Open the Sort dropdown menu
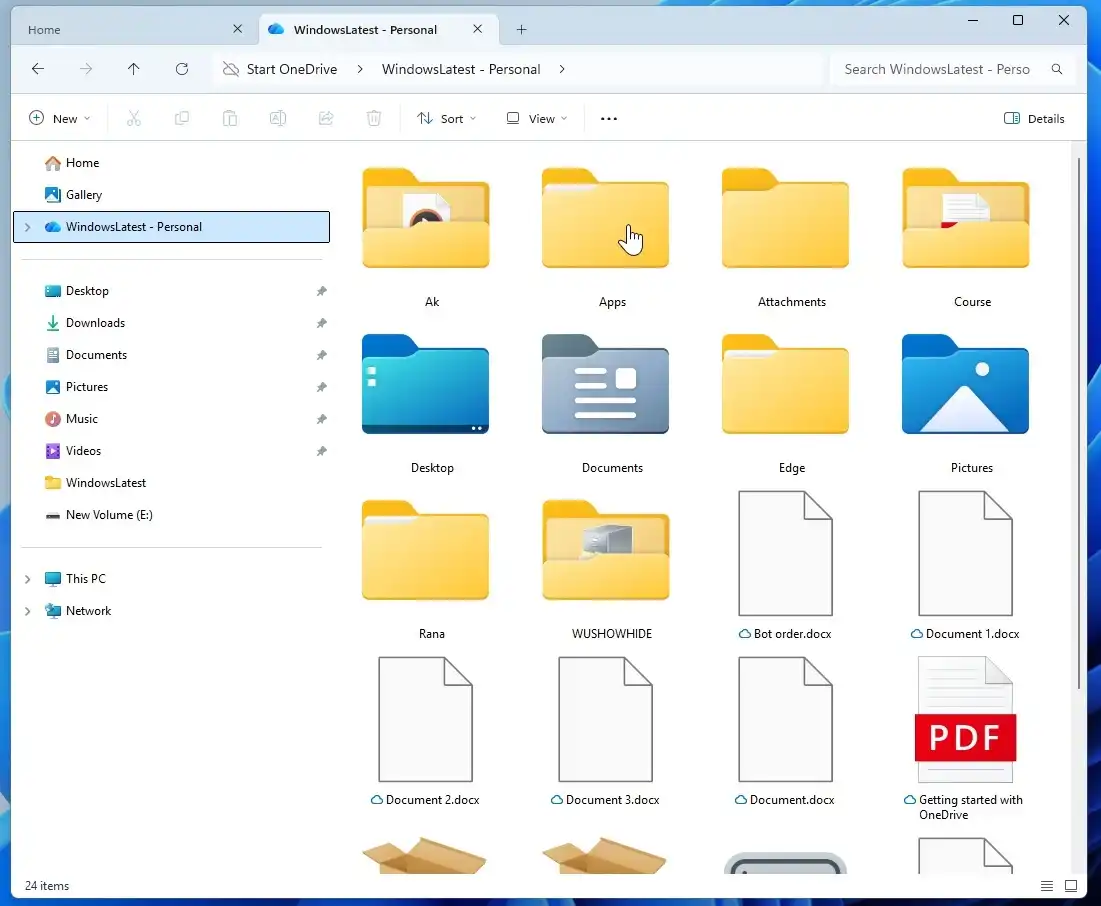Viewport: 1101px width, 906px height. (447, 119)
